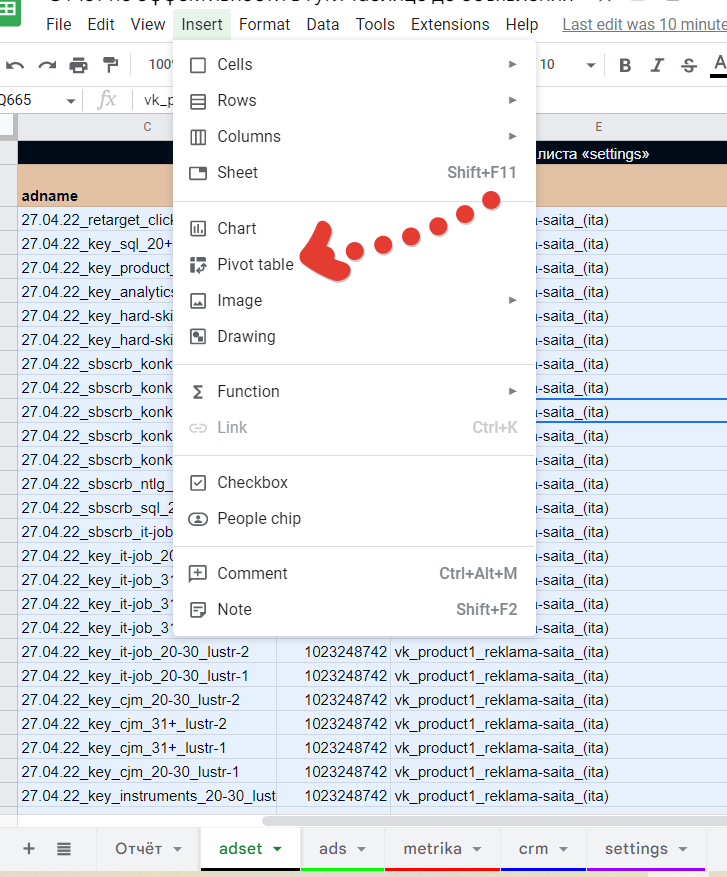Image resolution: width=727 pixels, height=877 pixels.
Task: Click the Sheet icon in Insert menu
Action: coord(198,173)
